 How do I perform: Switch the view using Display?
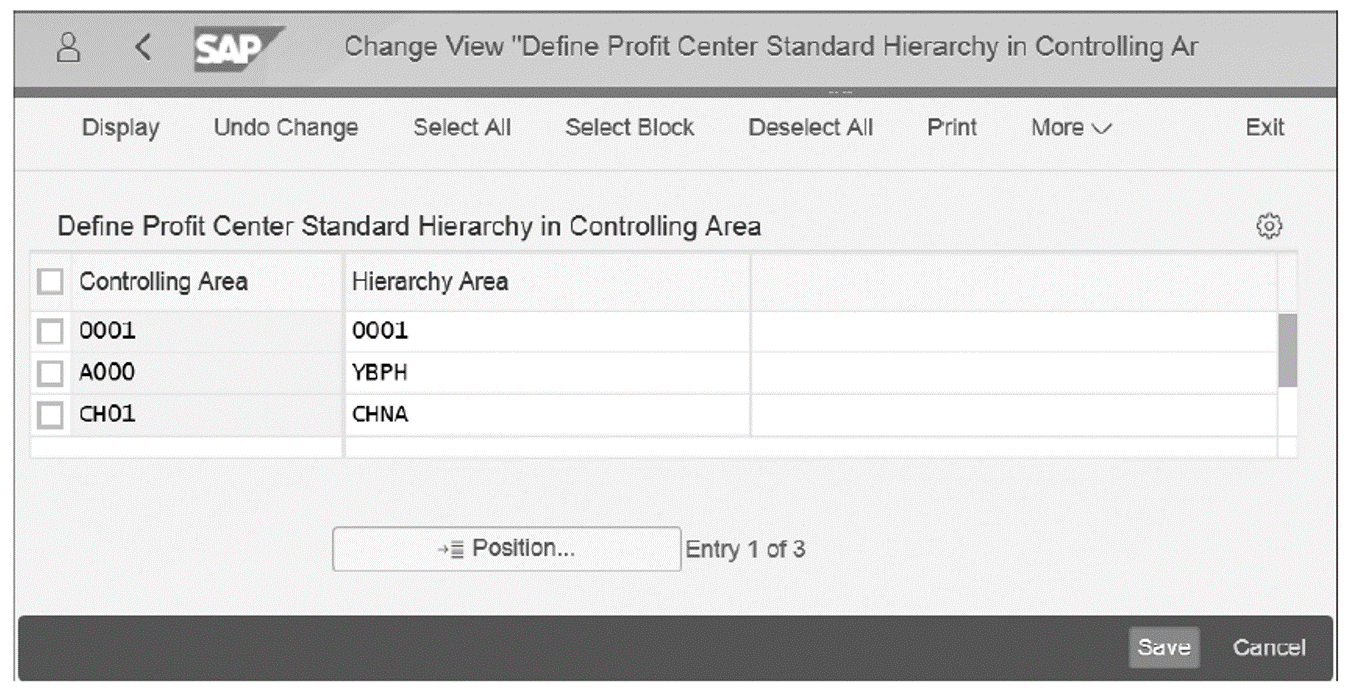[119, 127]
